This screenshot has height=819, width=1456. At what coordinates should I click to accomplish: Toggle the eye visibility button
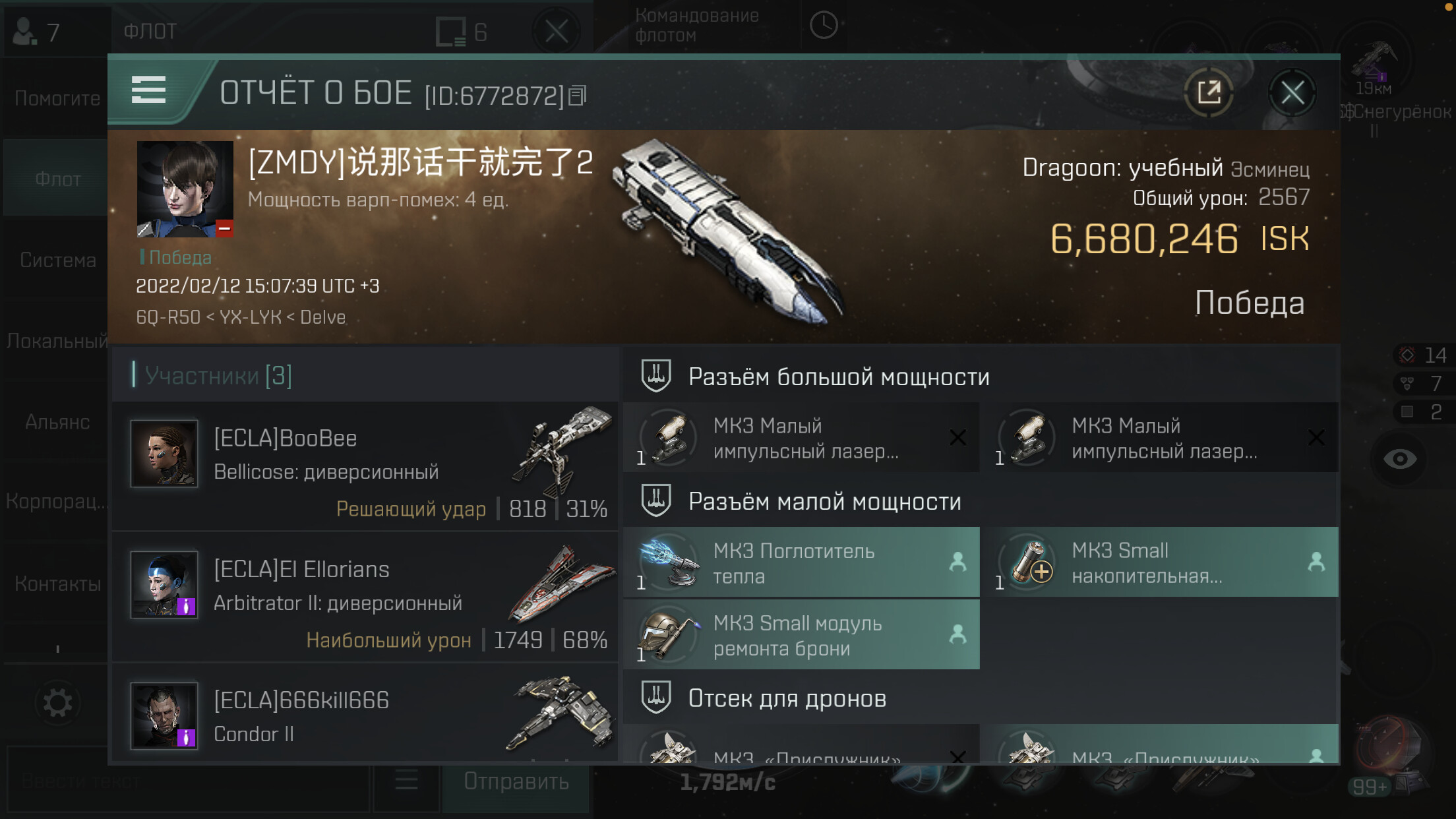click(x=1399, y=459)
